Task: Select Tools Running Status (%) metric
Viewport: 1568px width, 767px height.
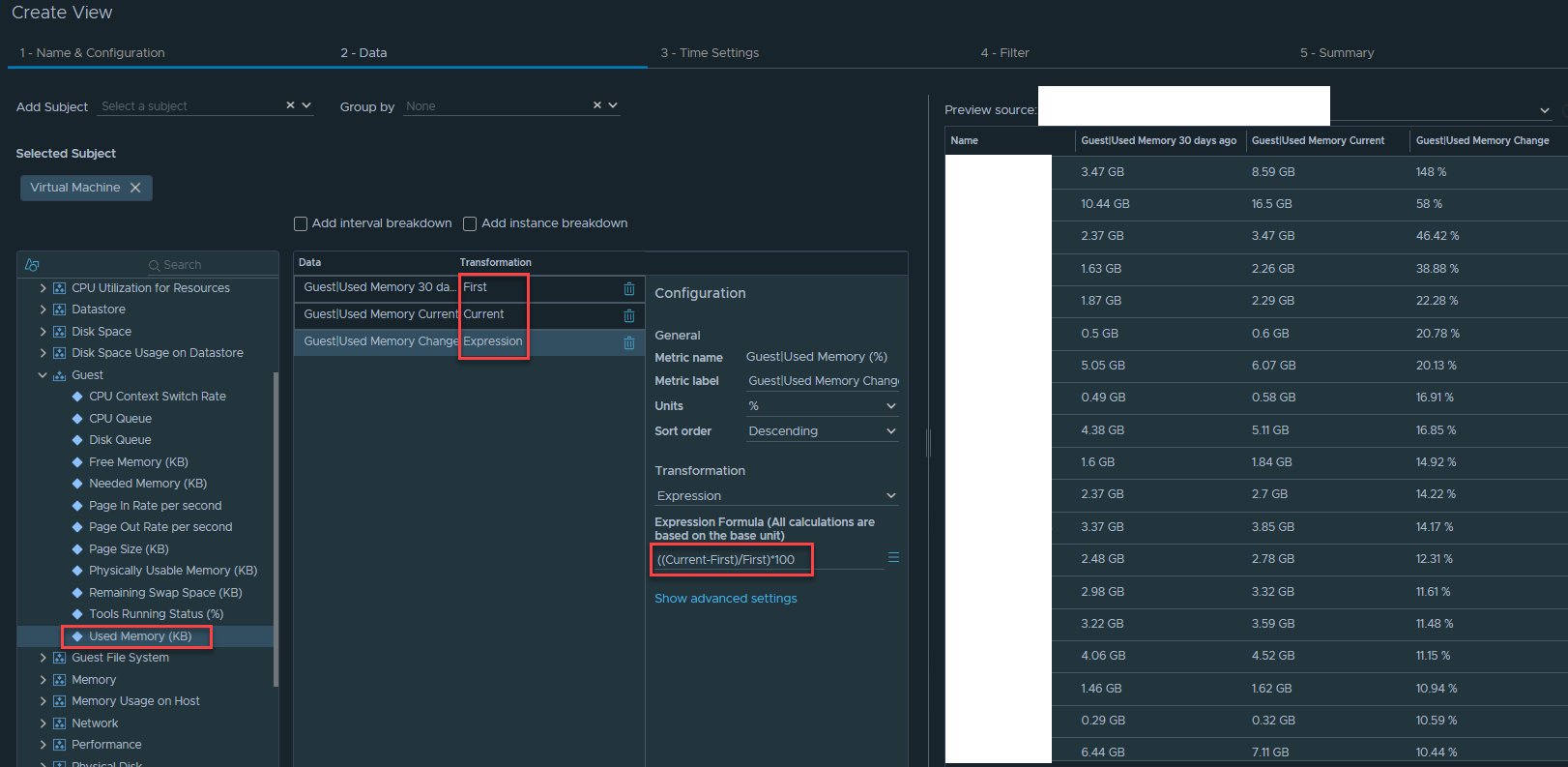Action: pyautogui.click(x=156, y=614)
